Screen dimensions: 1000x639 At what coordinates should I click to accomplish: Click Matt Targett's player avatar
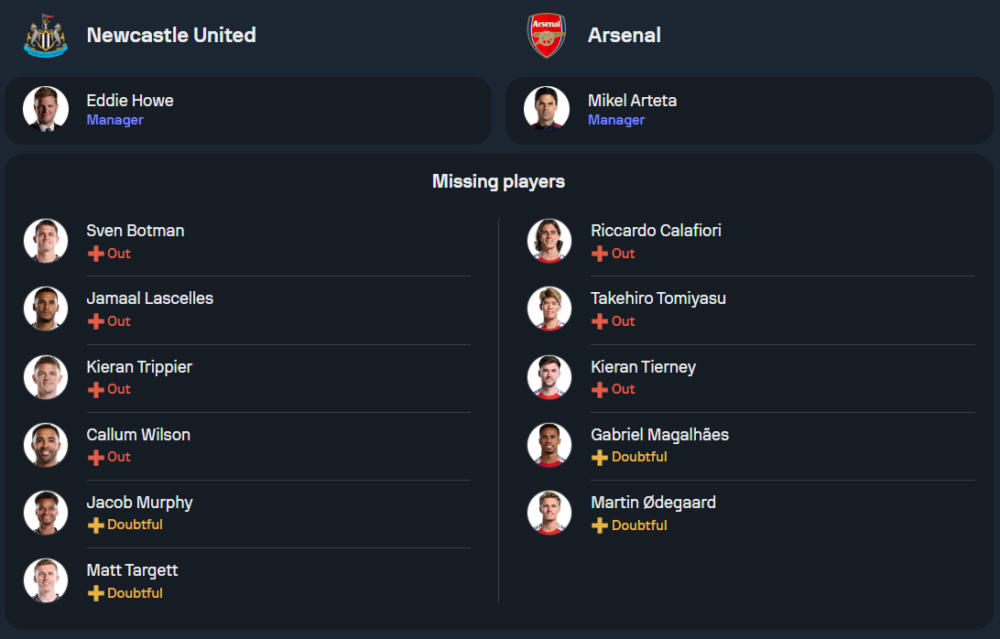tap(46, 580)
